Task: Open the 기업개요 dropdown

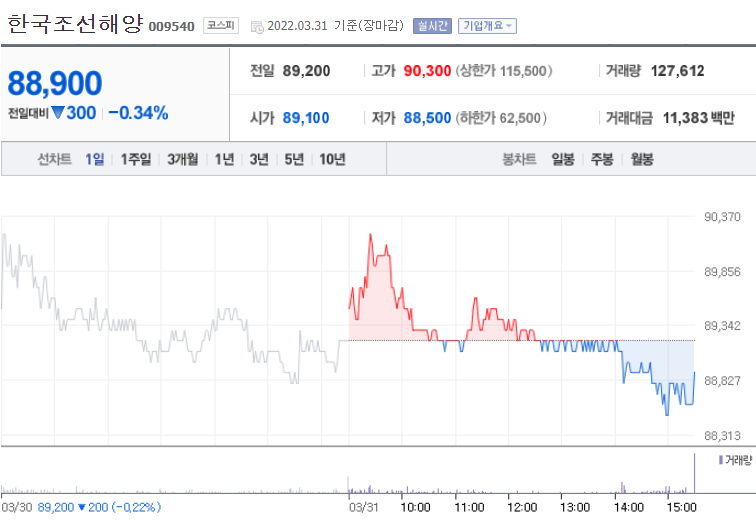Action: point(487,26)
